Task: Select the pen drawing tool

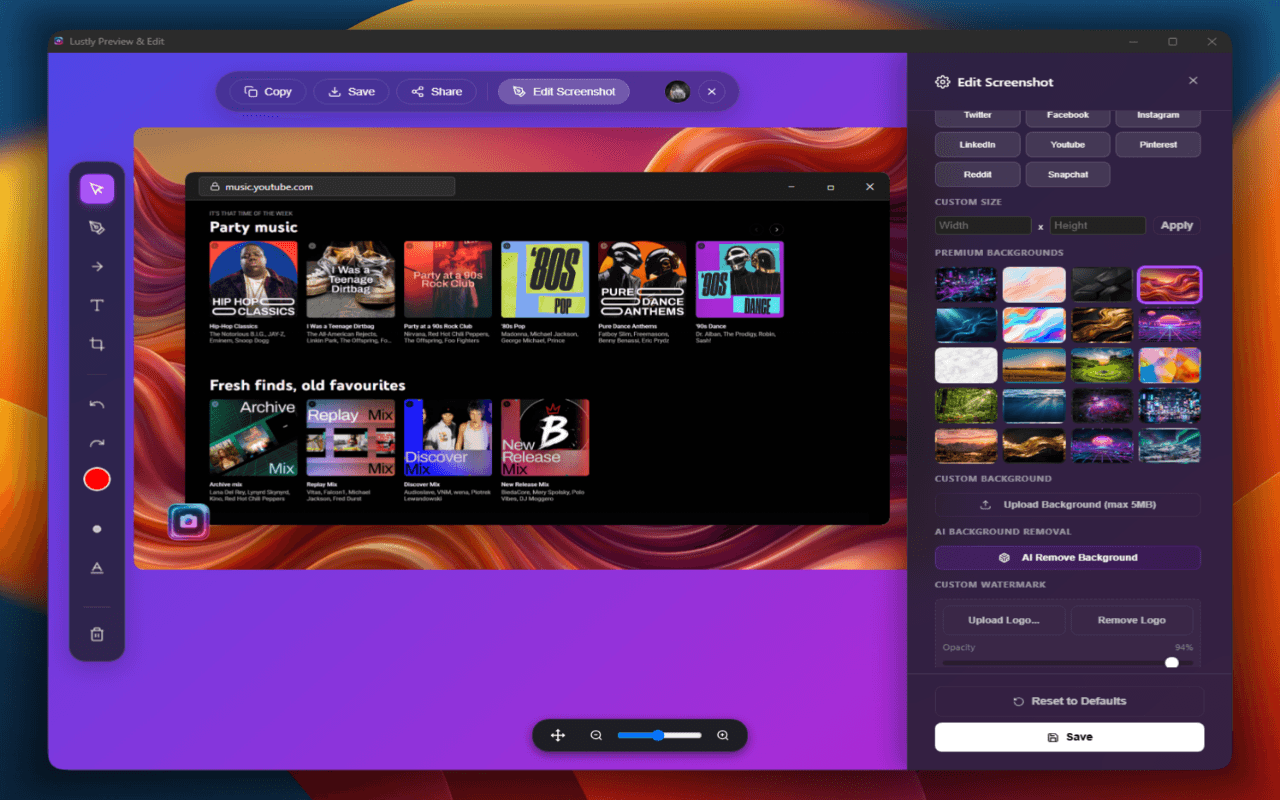Action: pyautogui.click(x=97, y=228)
